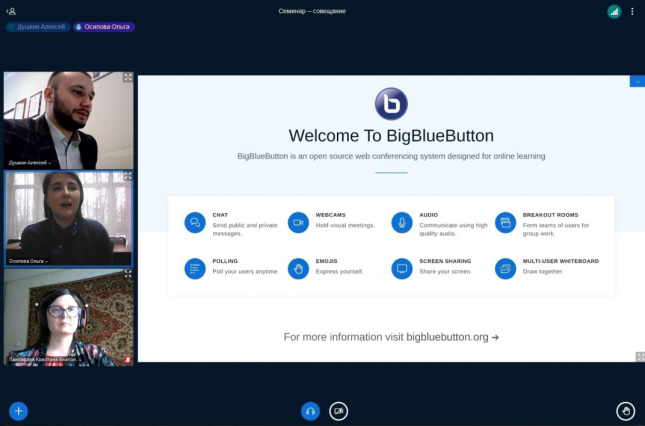
Task: Open the three-dot options menu
Action: coord(632,11)
